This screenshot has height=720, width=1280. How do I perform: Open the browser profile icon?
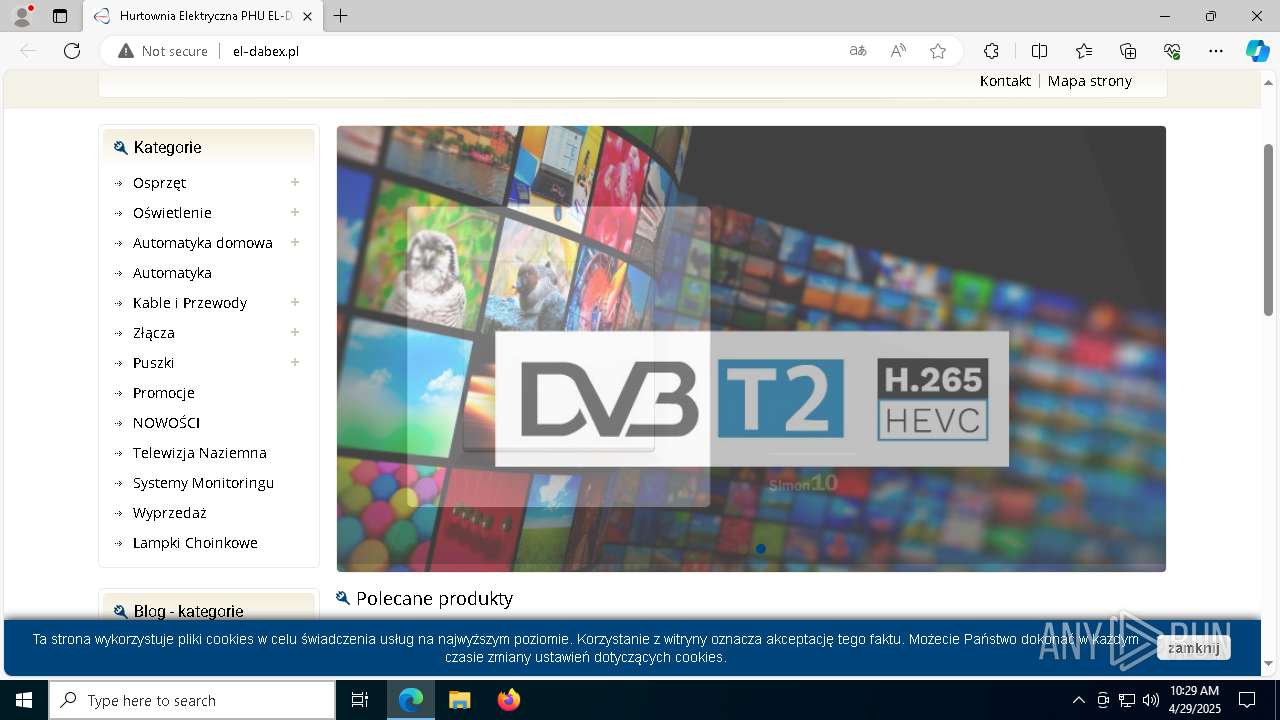22,16
